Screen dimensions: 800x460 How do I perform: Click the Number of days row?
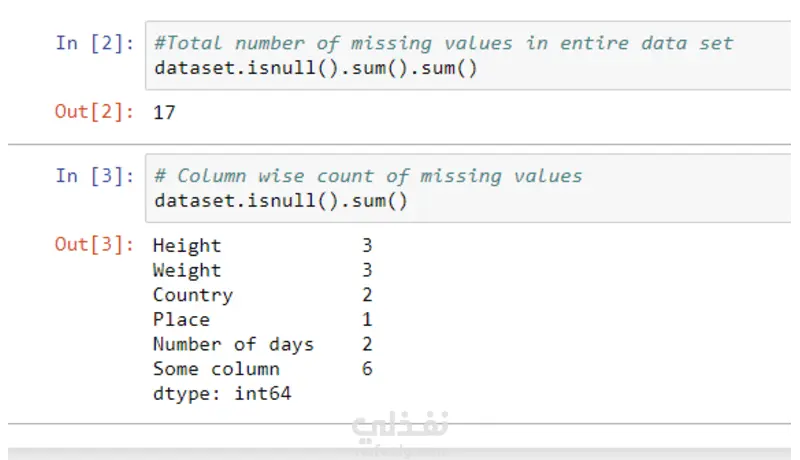263,344
